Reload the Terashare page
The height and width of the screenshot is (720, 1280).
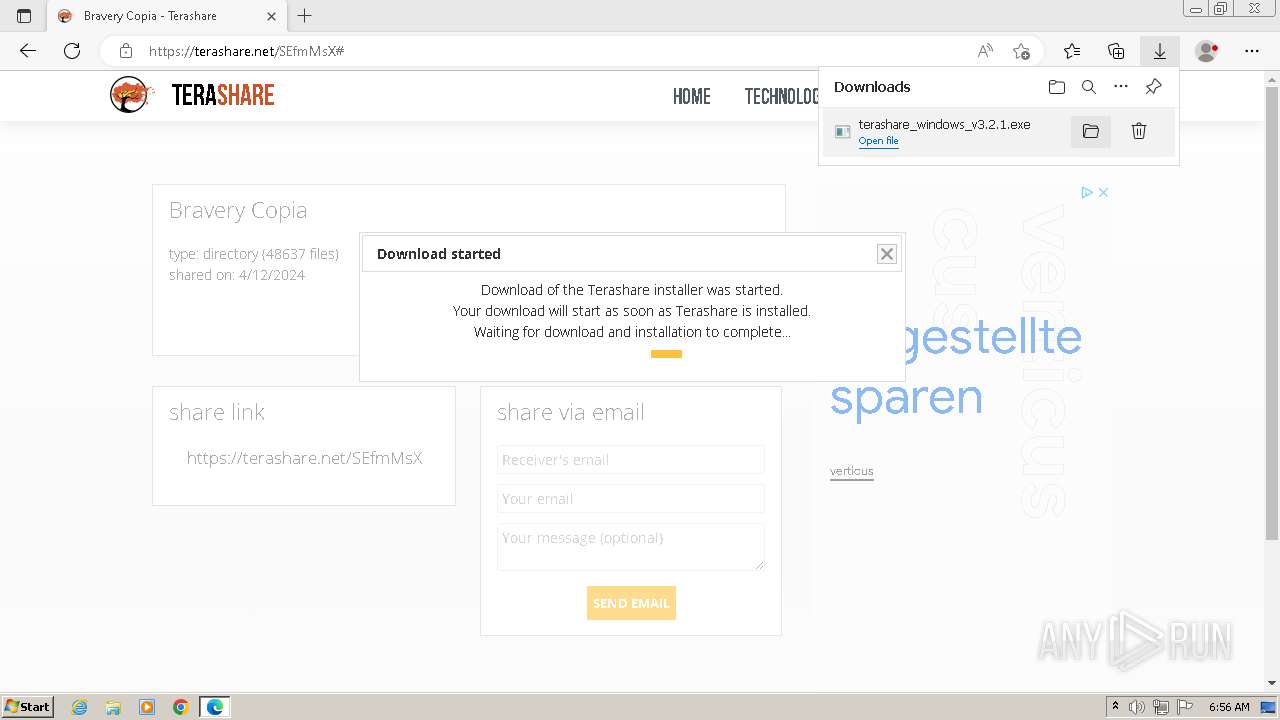(72, 51)
